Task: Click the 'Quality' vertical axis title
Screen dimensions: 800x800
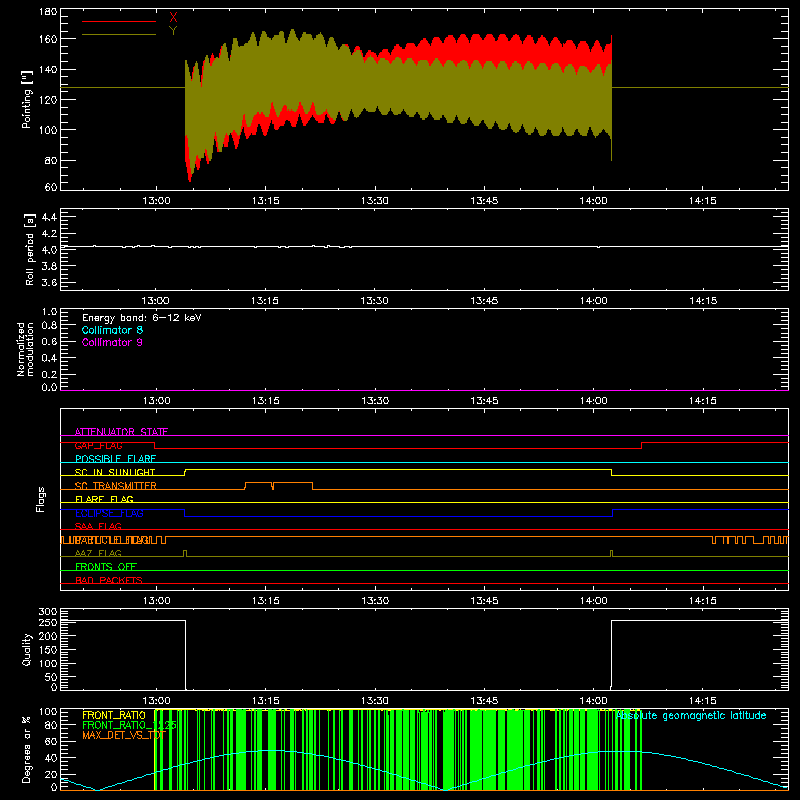Action: [x=27, y=649]
